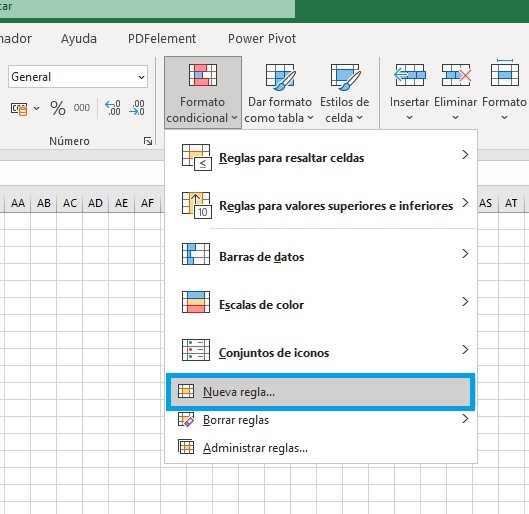The height and width of the screenshot is (514, 529).
Task: Expand Conjuntos de iconos submenu arrow
Action: [465, 349]
